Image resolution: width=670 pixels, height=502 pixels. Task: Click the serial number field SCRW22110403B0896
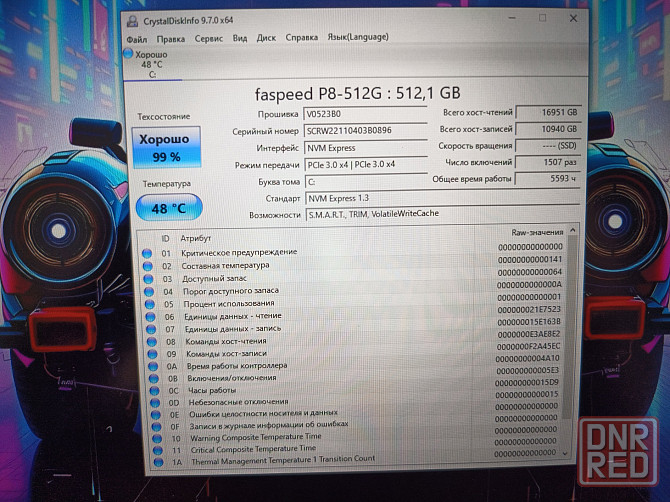pyautogui.click(x=365, y=130)
